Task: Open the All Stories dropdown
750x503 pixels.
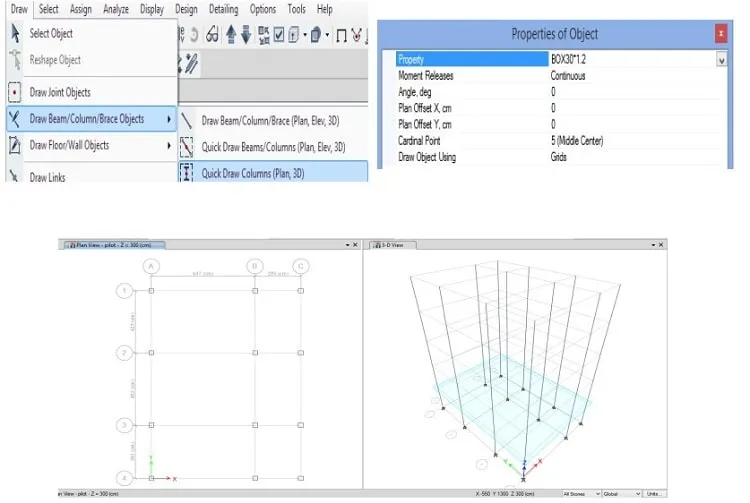Action: tap(581, 493)
